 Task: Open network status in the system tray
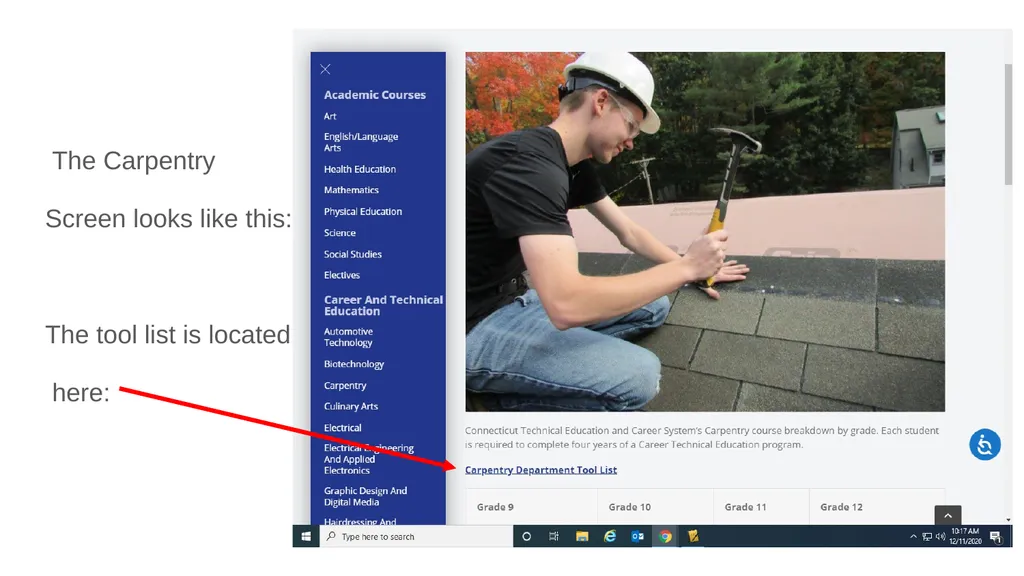927,537
